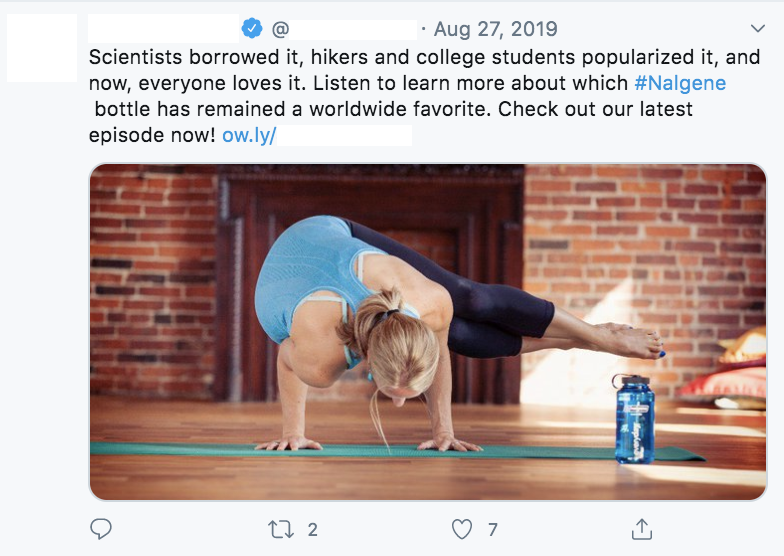Like the tweet with the heart icon
Screen dimensions: 784x556
(x=461, y=528)
